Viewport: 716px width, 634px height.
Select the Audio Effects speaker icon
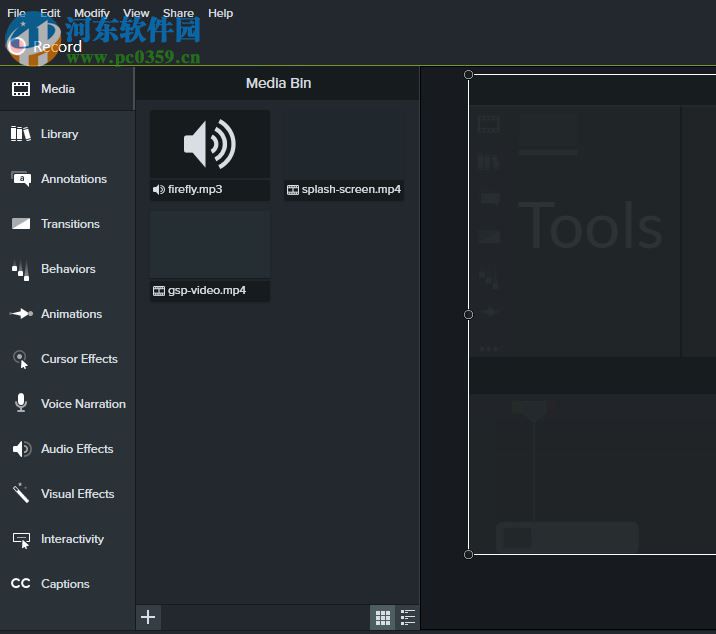click(x=21, y=449)
